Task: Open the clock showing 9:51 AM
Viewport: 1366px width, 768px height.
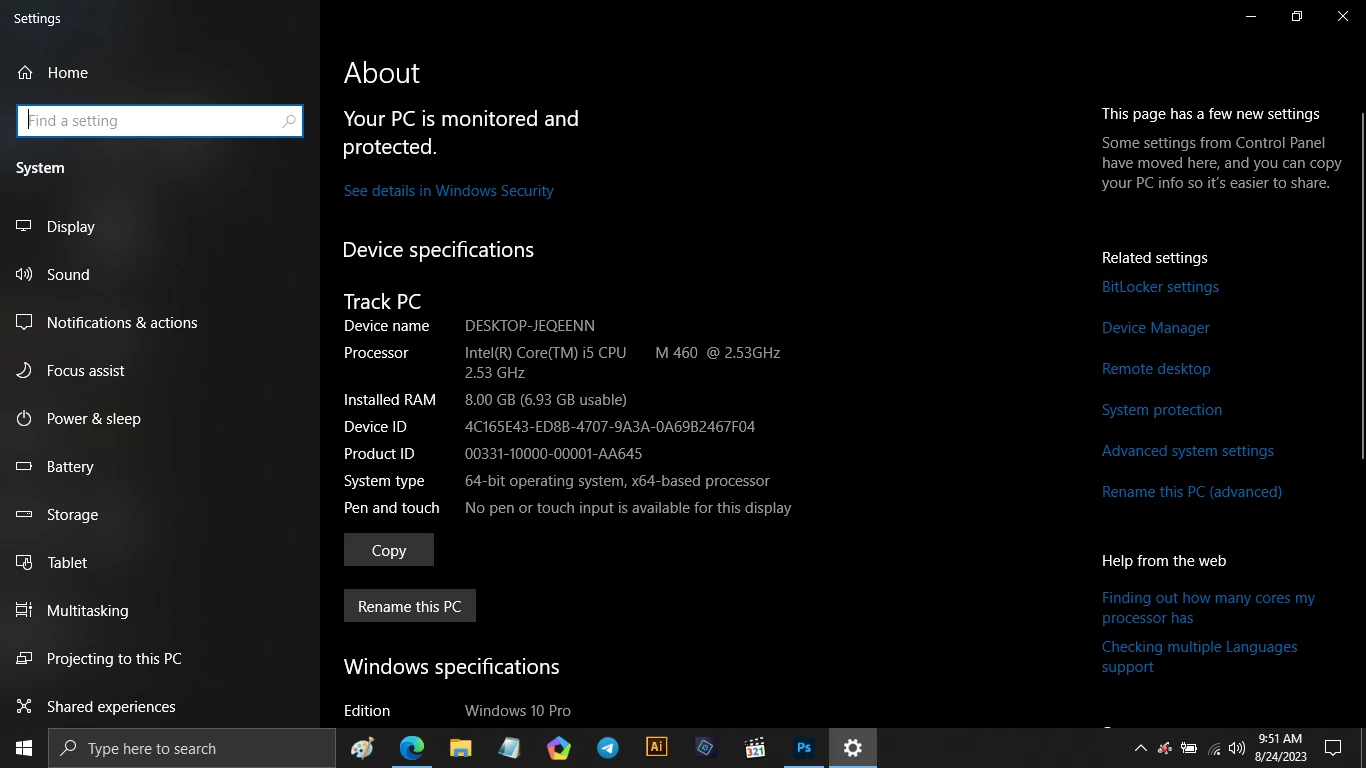Action: (1280, 748)
